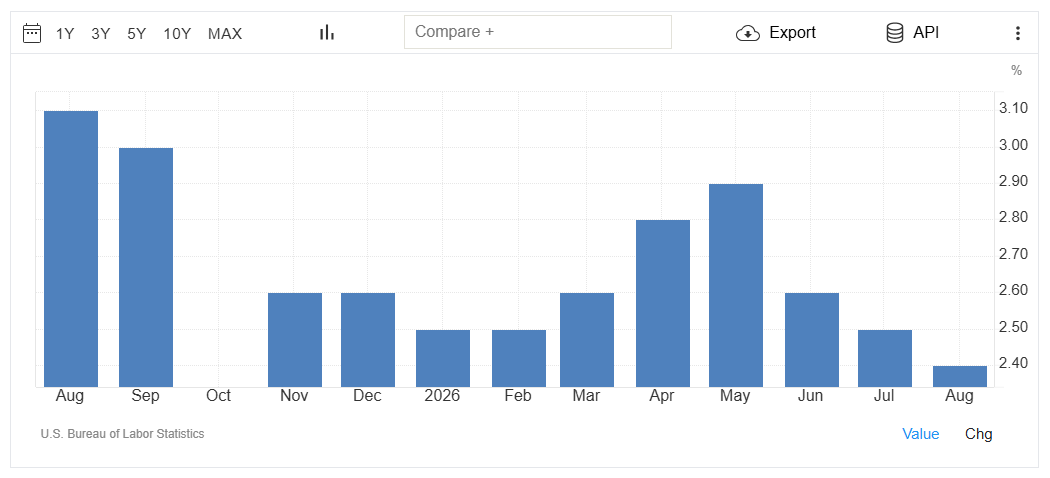Click the 2.80 y-axis value
The width and height of the screenshot is (1050, 478).
point(1014,218)
